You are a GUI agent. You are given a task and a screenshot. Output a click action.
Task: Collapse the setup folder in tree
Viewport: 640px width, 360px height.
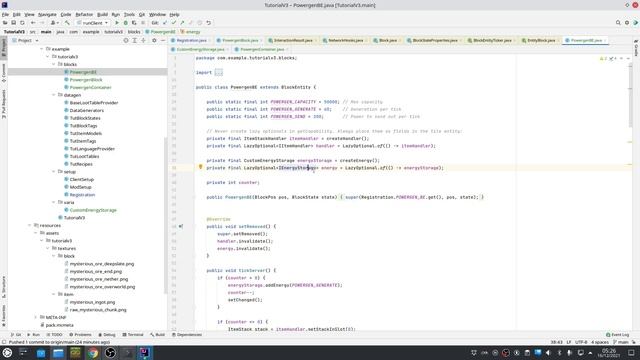54,172
